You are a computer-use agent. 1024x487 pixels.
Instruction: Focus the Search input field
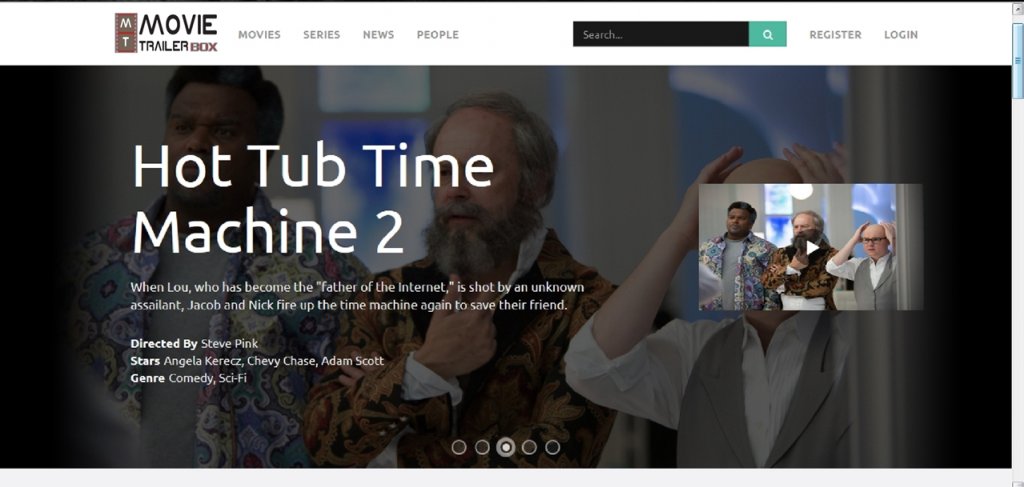(x=661, y=34)
